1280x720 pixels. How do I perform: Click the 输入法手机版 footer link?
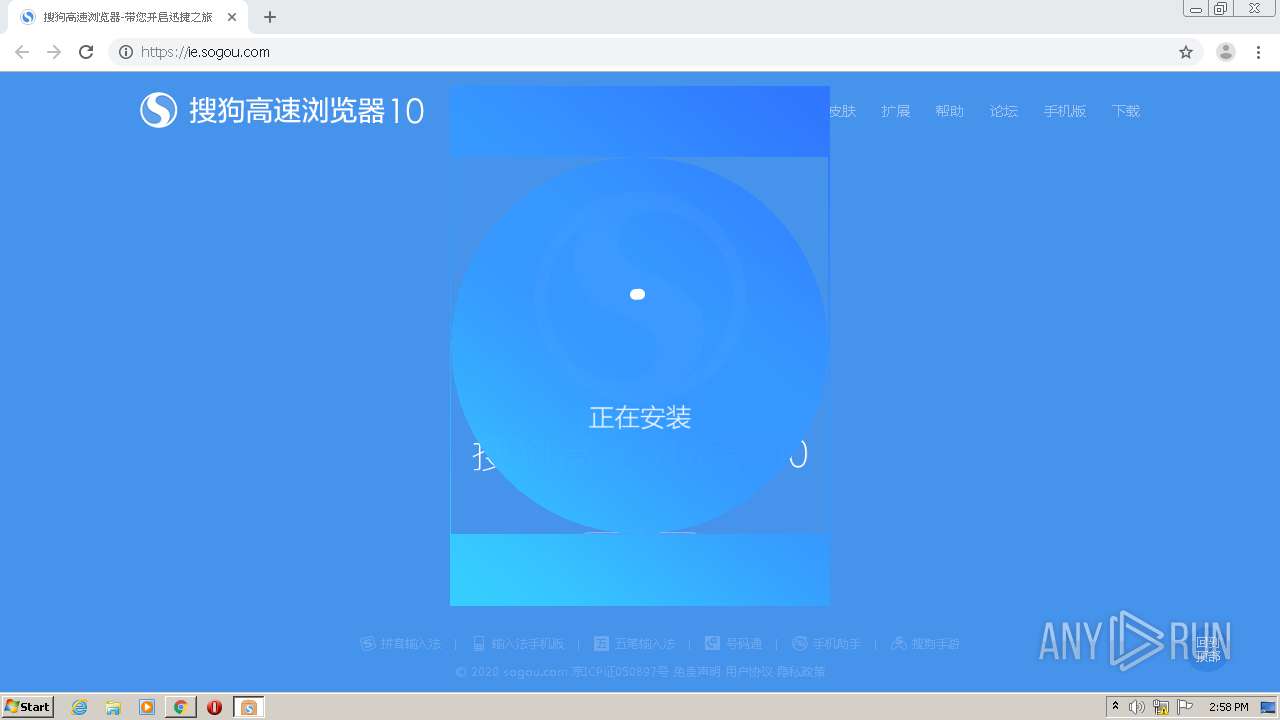click(518, 644)
